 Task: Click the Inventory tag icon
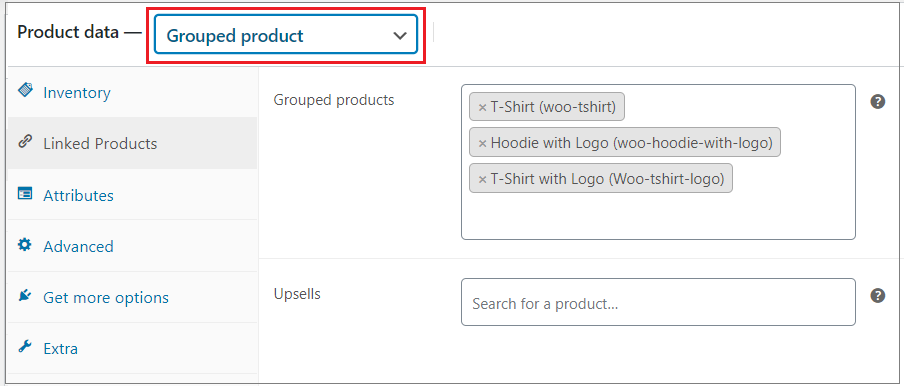pos(25,90)
